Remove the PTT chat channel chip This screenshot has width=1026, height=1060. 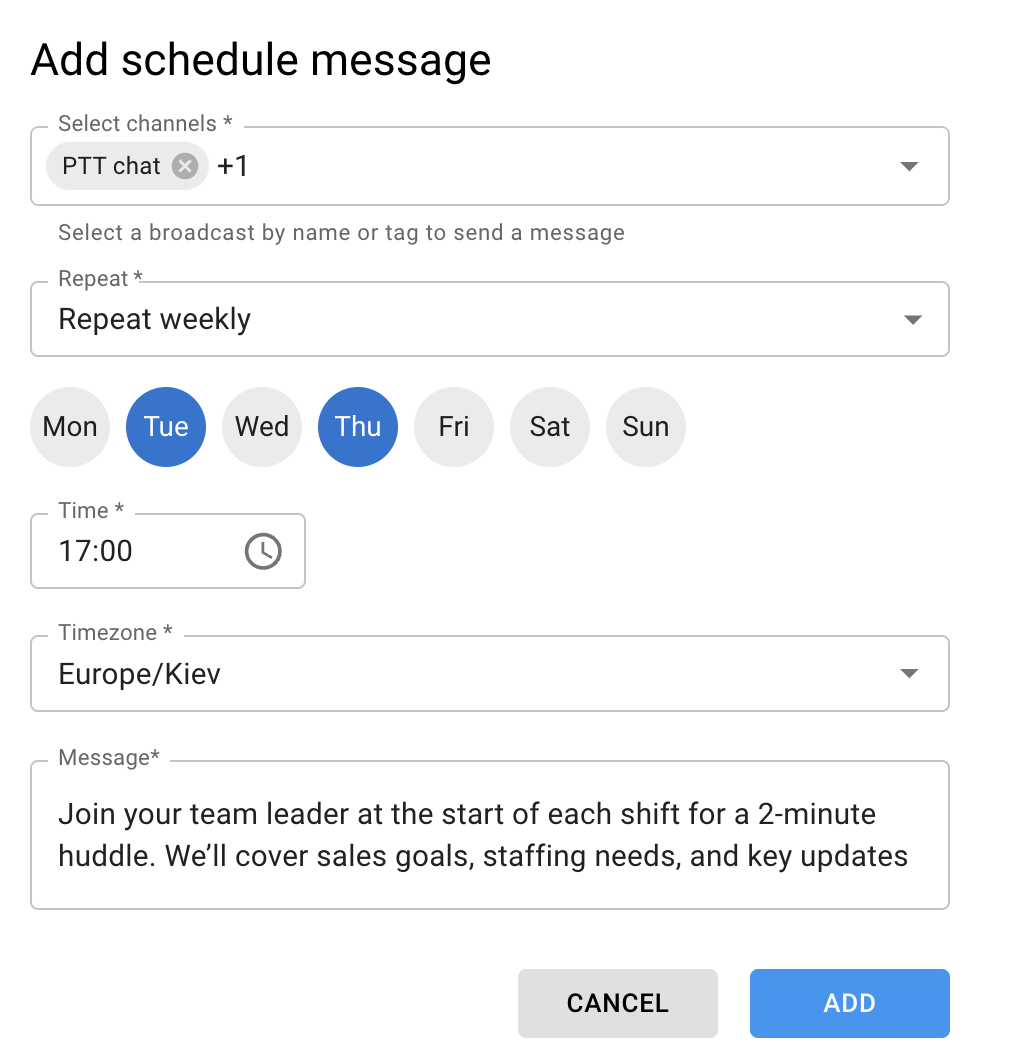click(183, 166)
